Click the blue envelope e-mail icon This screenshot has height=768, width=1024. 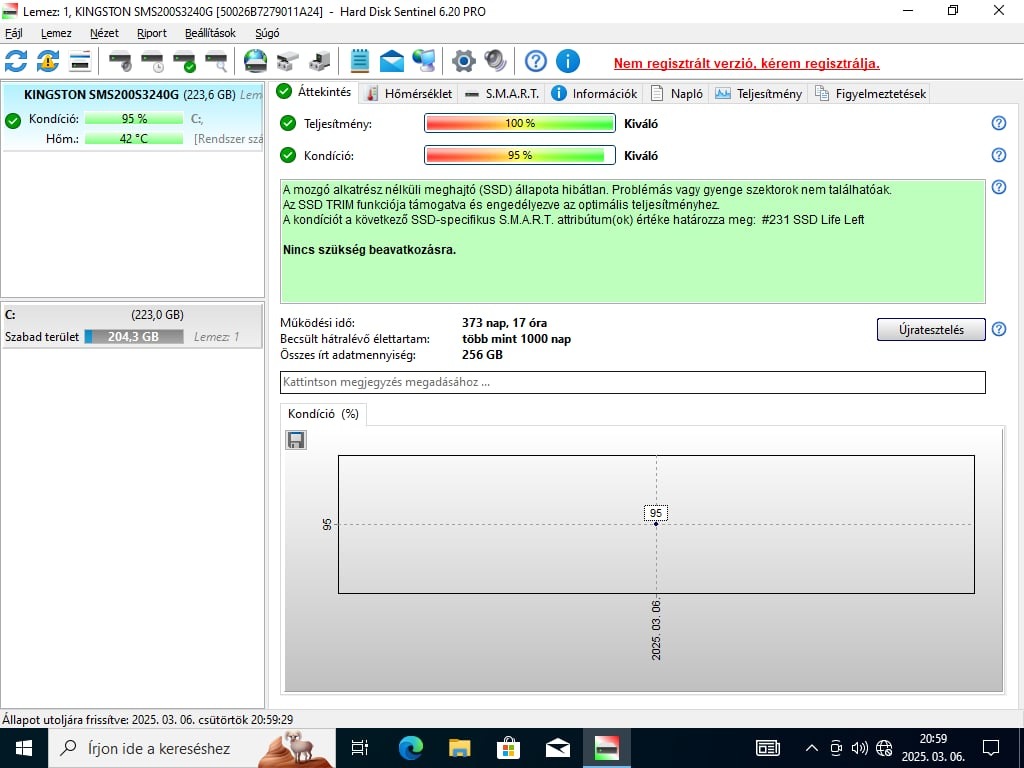coord(392,61)
